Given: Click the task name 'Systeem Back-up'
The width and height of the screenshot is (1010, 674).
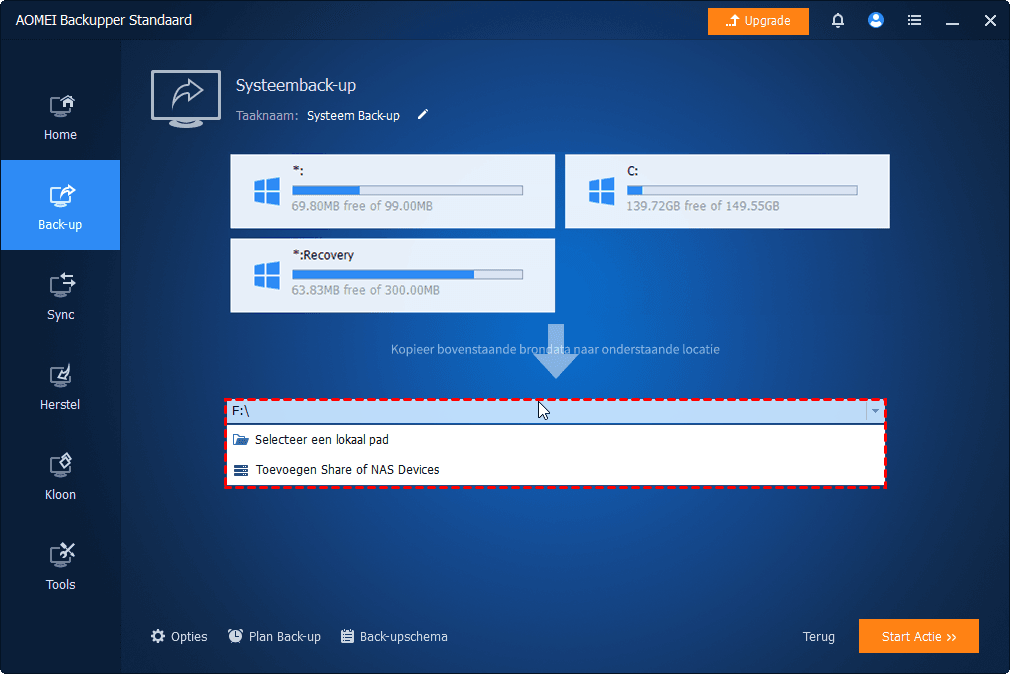Looking at the screenshot, I should pos(353,115).
